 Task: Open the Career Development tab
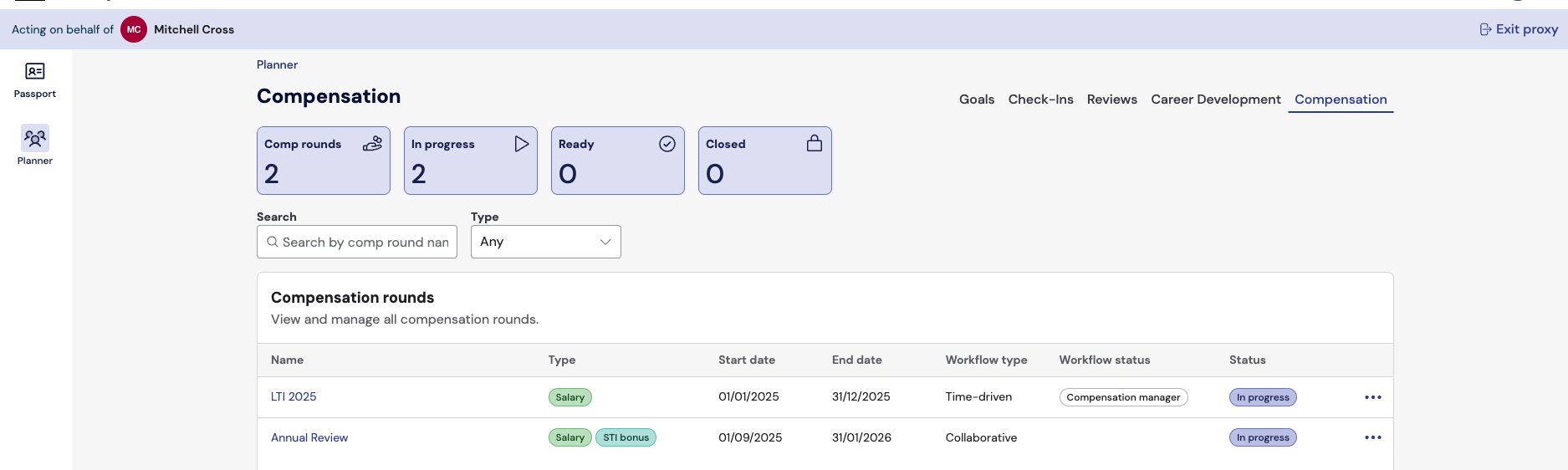tap(1215, 100)
